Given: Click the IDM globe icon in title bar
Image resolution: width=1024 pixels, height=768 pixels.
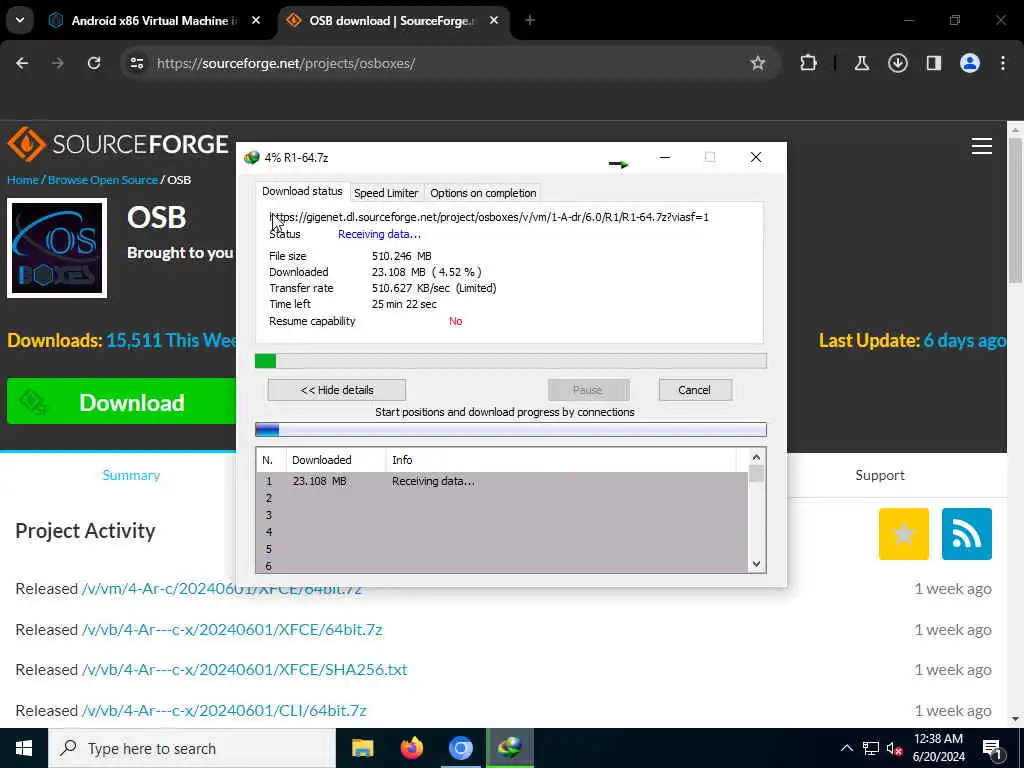Looking at the screenshot, I should 251,157.
